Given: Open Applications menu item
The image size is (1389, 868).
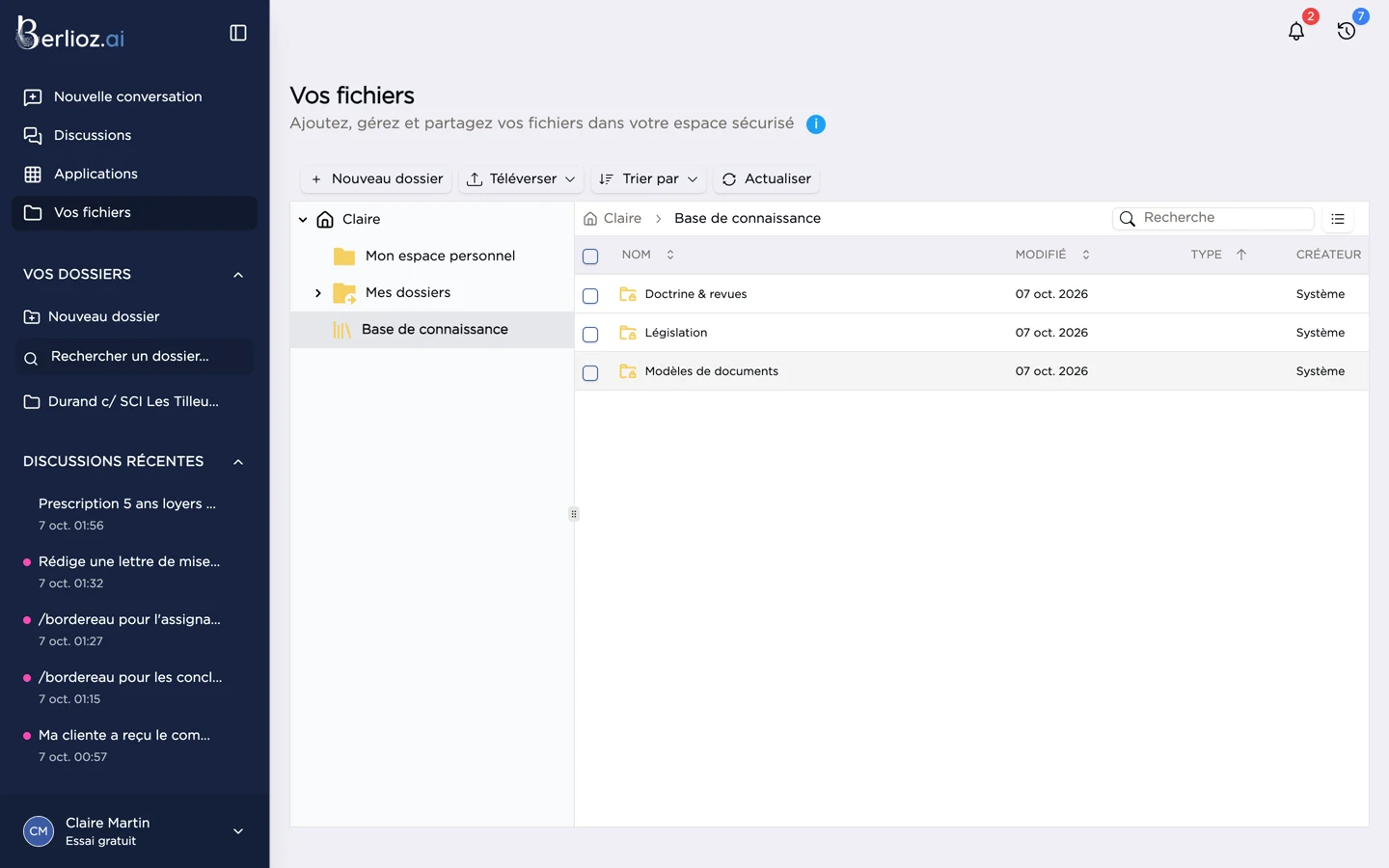Looking at the screenshot, I should coord(134,175).
